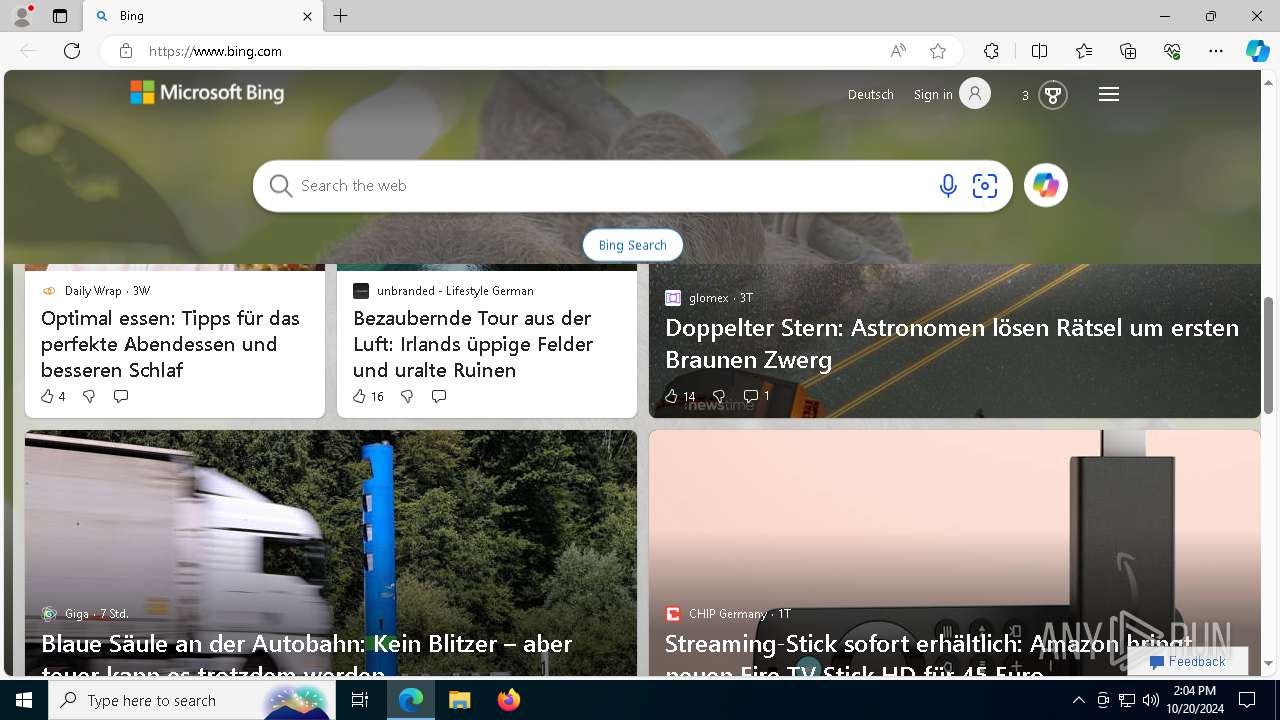Screen dimensions: 1280x720
Task: Open Optimal essen article headline
Action: point(170,344)
